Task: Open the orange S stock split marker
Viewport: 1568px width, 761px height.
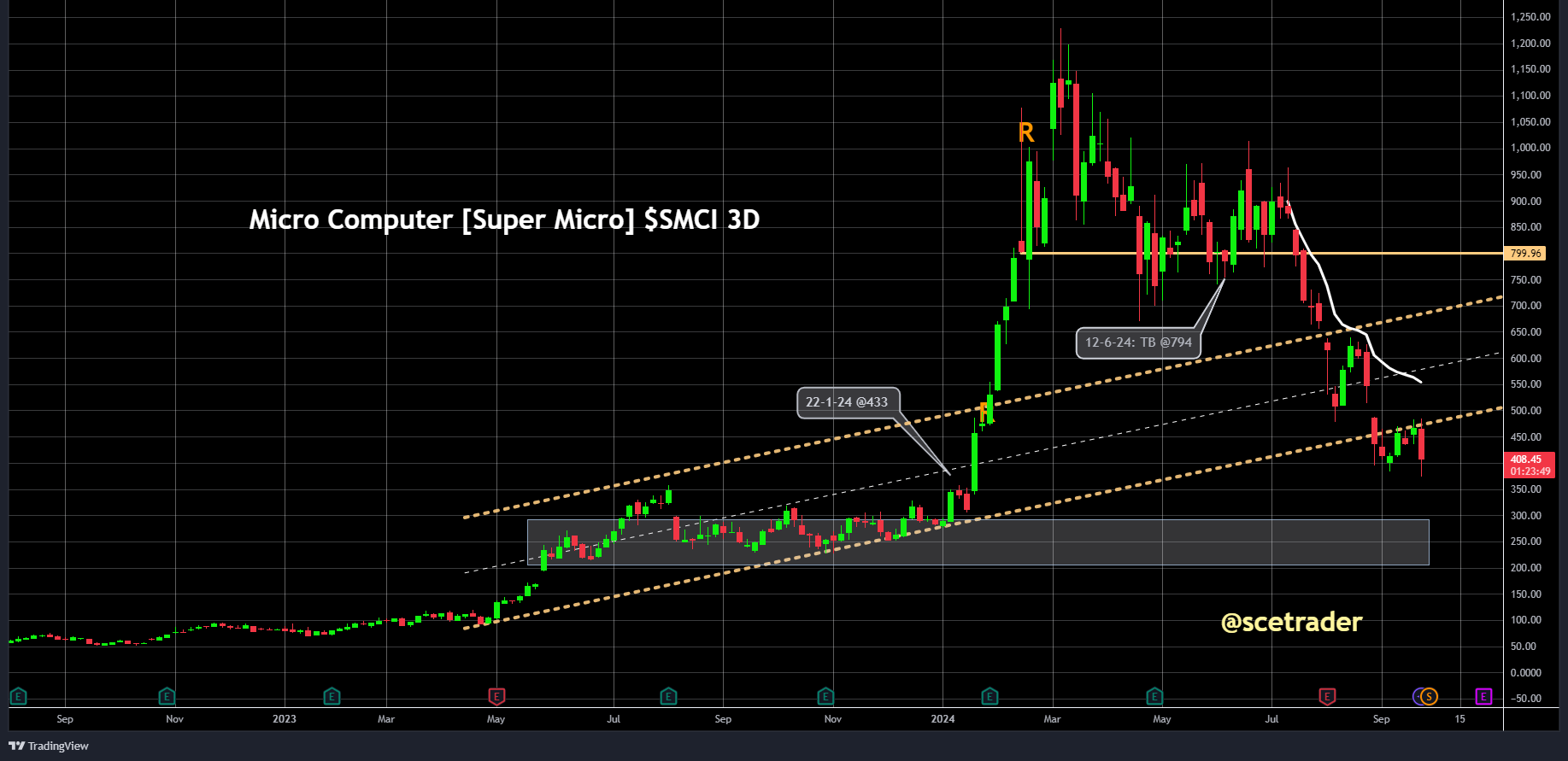Action: tap(1429, 696)
